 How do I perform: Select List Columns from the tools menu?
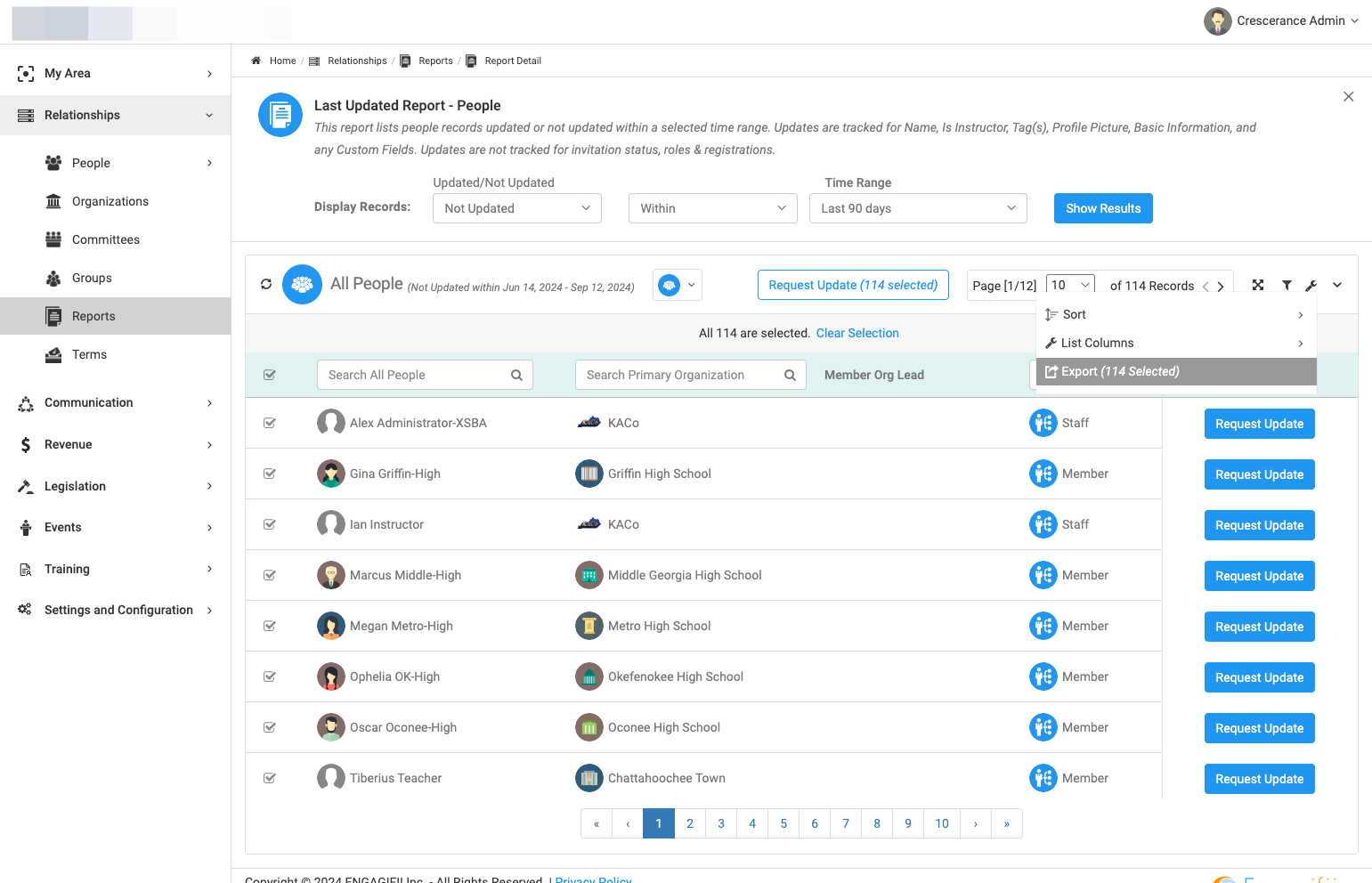pyautogui.click(x=1176, y=343)
